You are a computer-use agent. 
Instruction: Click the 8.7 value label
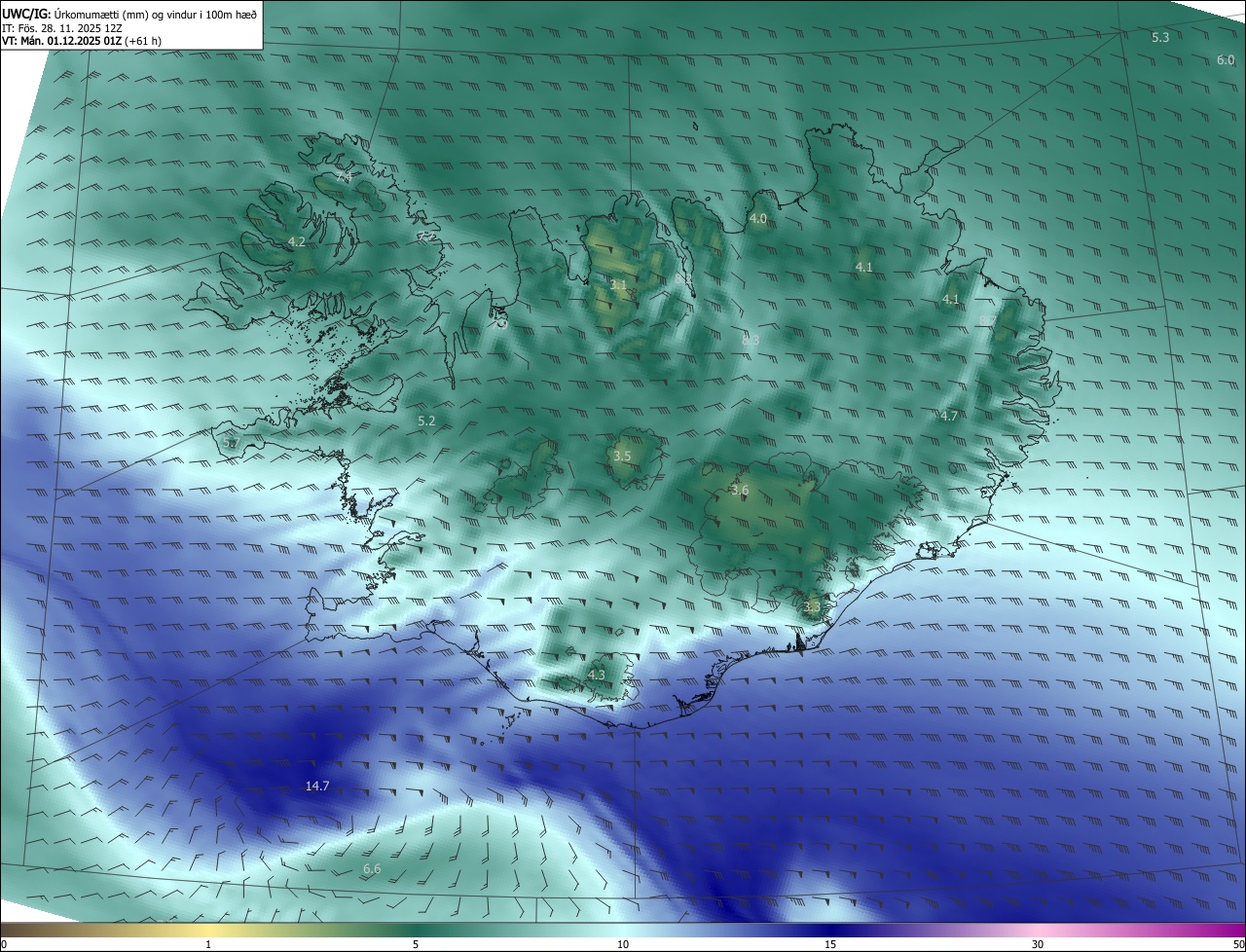click(986, 320)
